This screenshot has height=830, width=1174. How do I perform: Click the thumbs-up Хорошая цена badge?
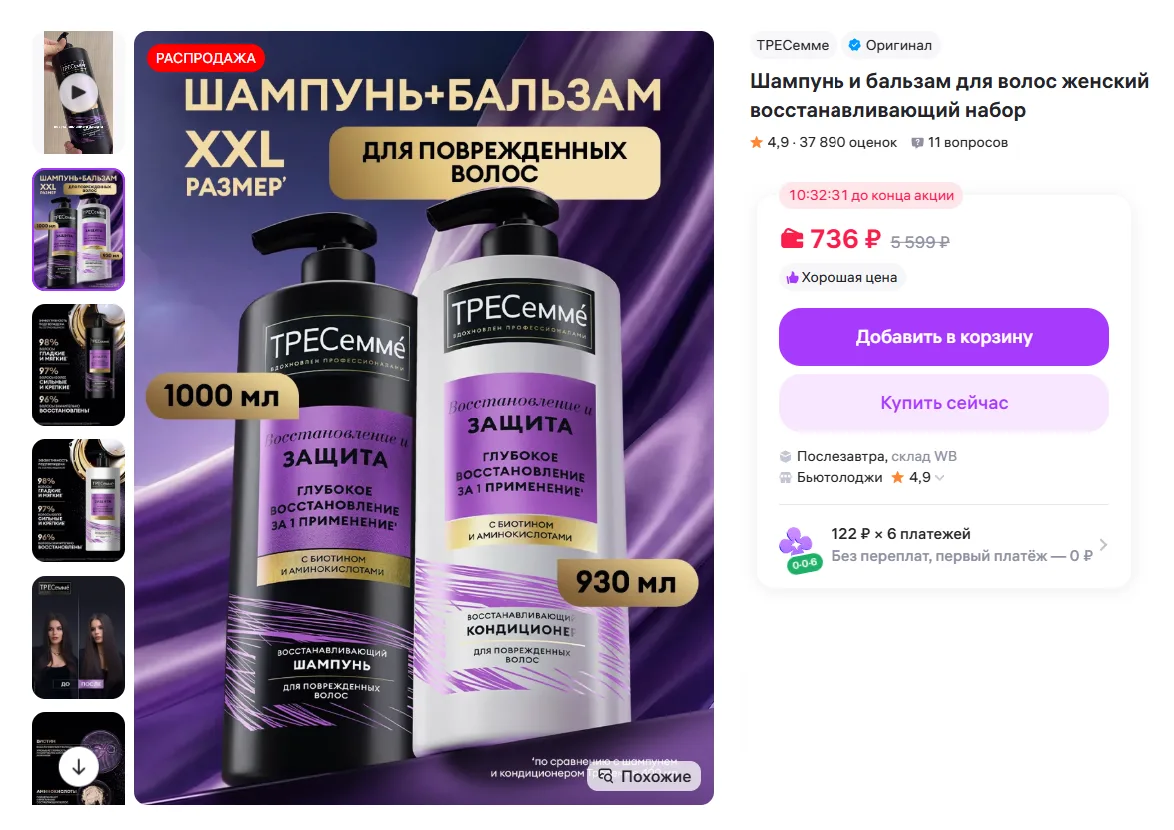[x=842, y=278]
